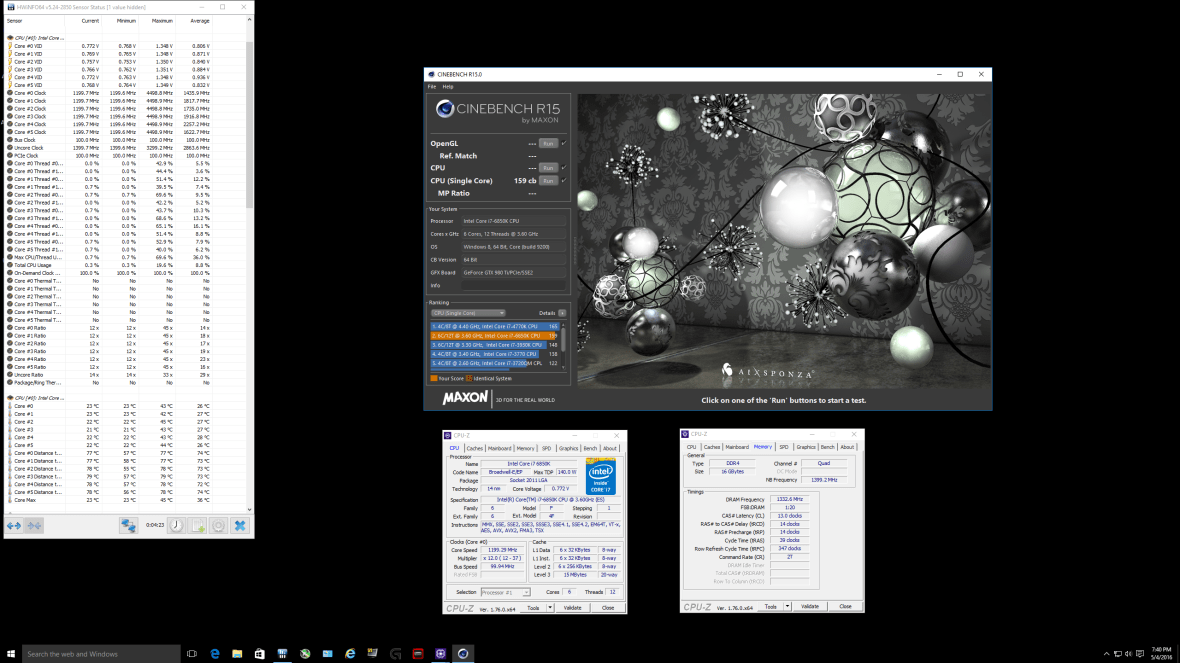Click the Cinebench icon in the taskbar
Screen dimensions: 1180x663
tap(463, 653)
